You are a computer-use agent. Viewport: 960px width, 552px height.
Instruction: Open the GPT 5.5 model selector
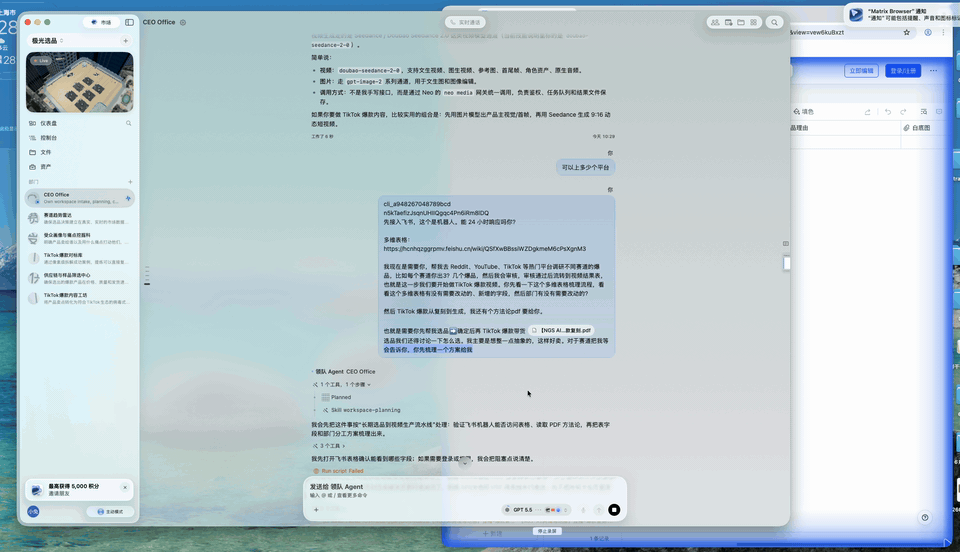[x=523, y=510]
